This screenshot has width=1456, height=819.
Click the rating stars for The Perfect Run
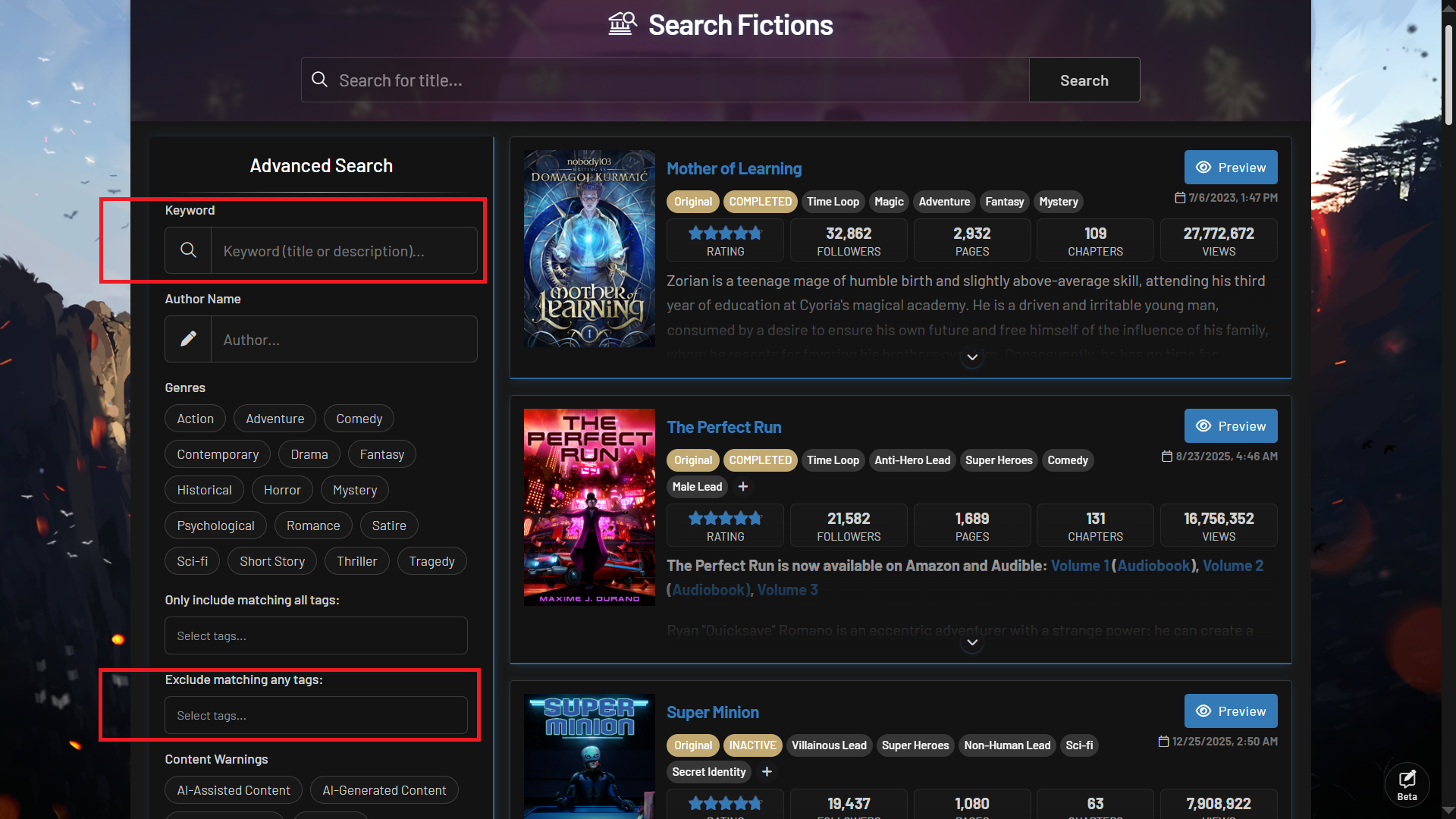point(725,519)
